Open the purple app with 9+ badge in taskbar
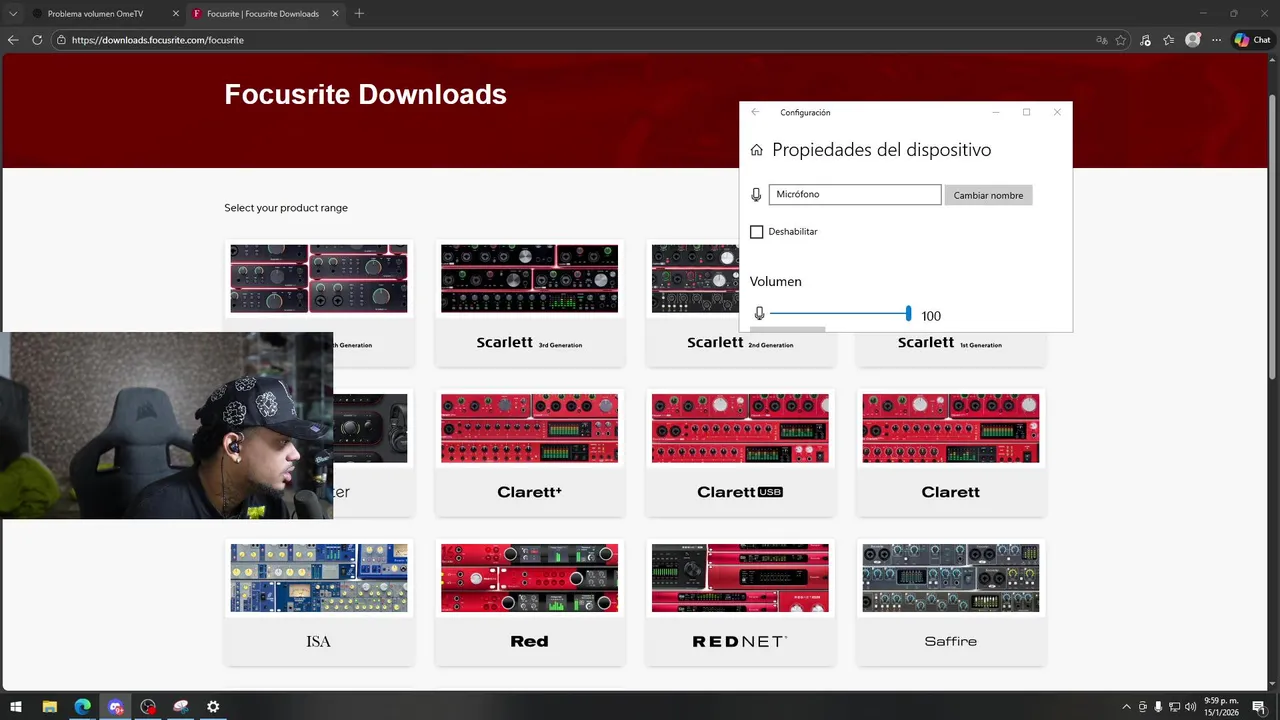 (x=116, y=706)
